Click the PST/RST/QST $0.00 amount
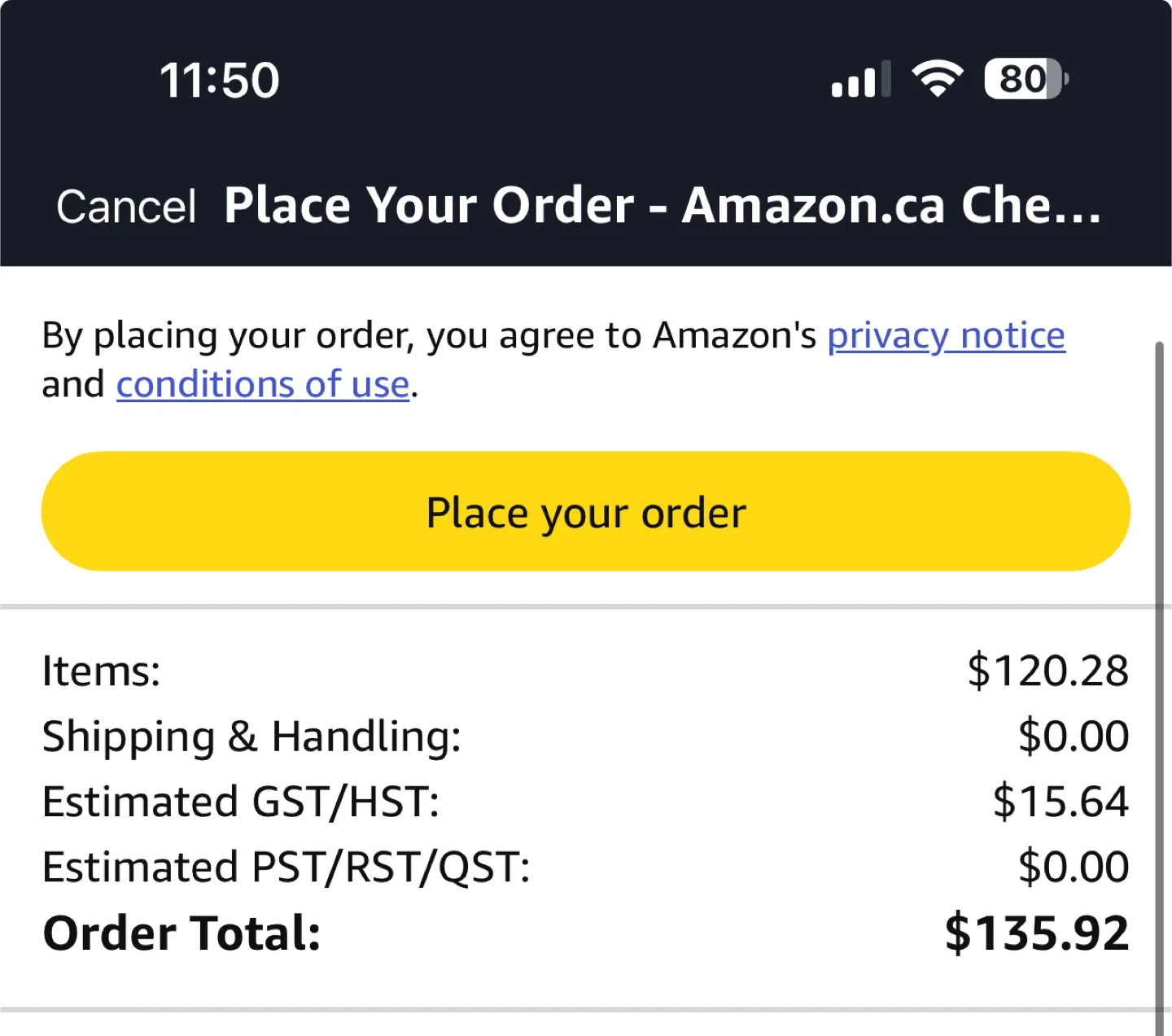This screenshot has height=1036, width=1172. tap(1073, 867)
